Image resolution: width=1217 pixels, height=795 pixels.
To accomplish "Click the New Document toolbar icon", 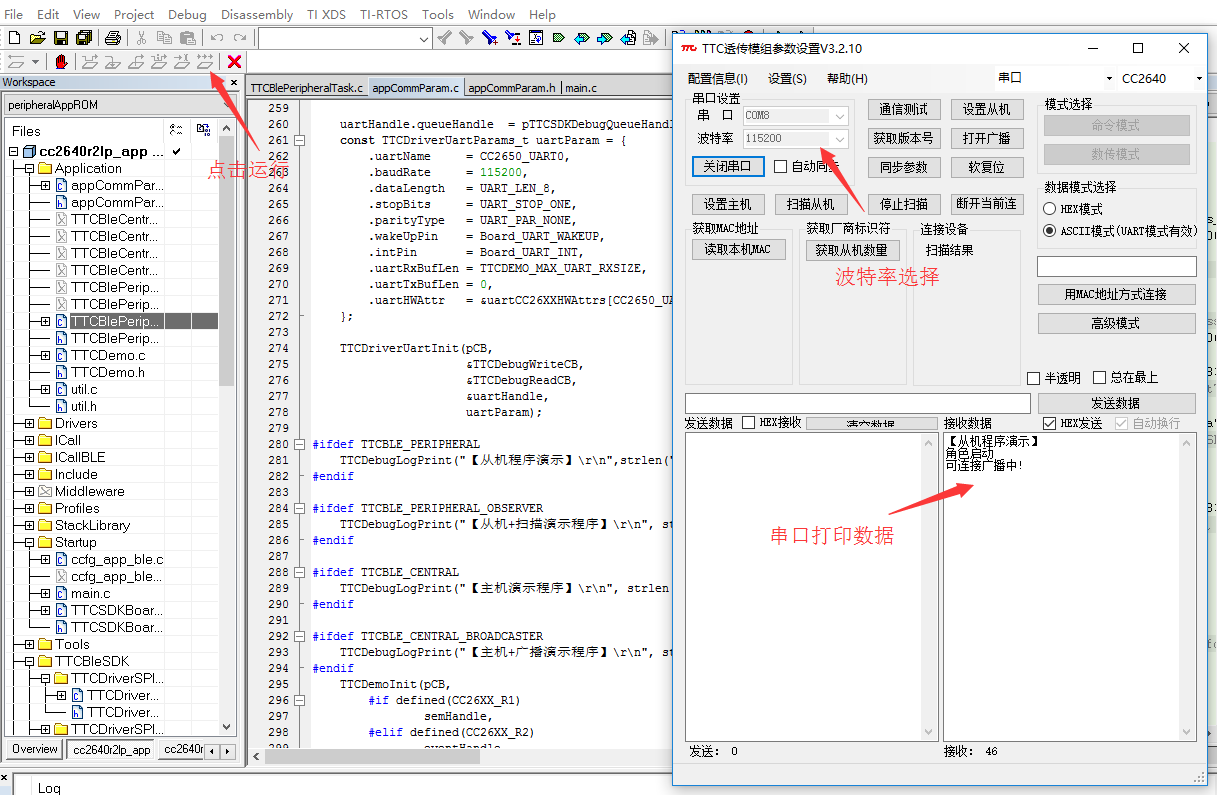I will pos(14,38).
